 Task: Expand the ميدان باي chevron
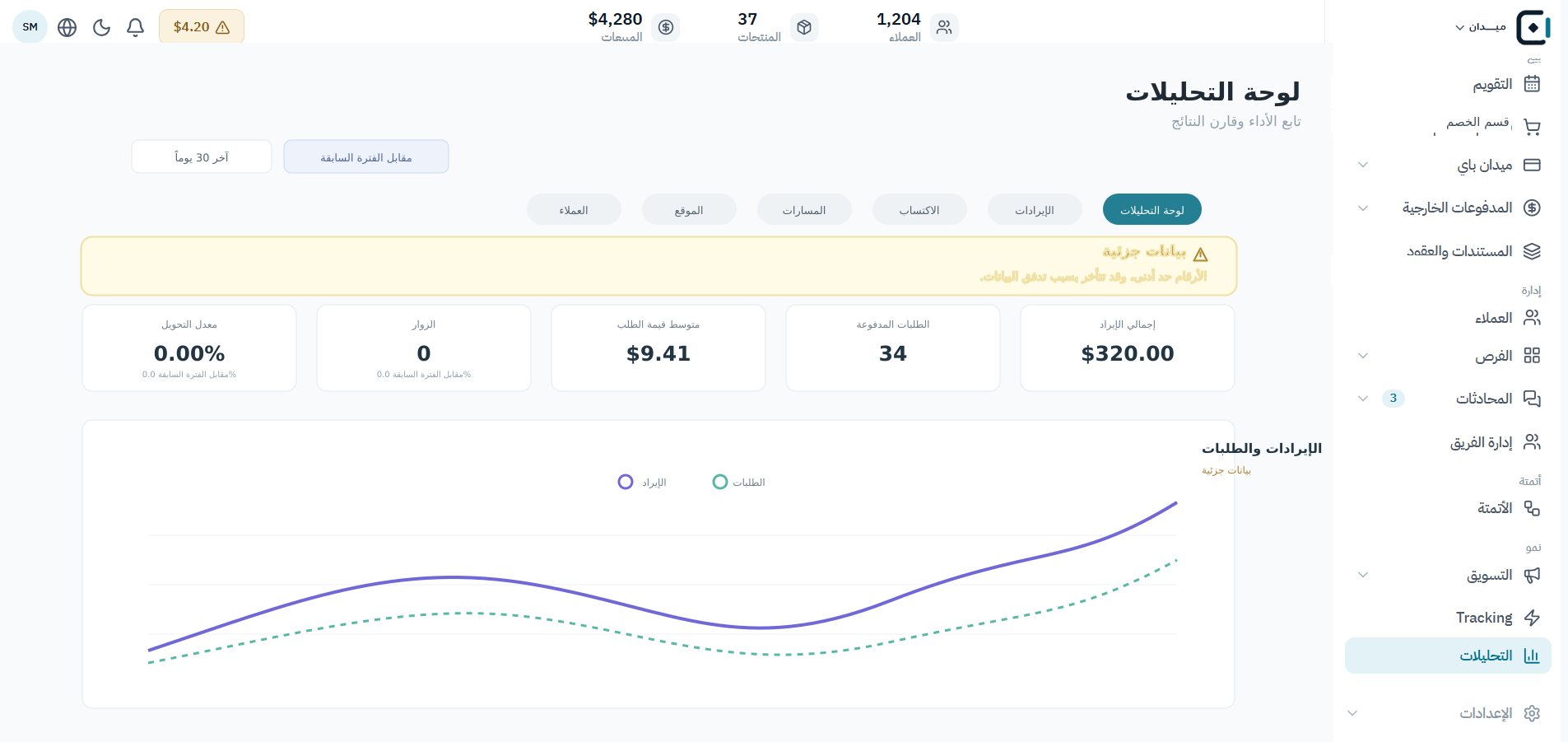coord(1363,165)
